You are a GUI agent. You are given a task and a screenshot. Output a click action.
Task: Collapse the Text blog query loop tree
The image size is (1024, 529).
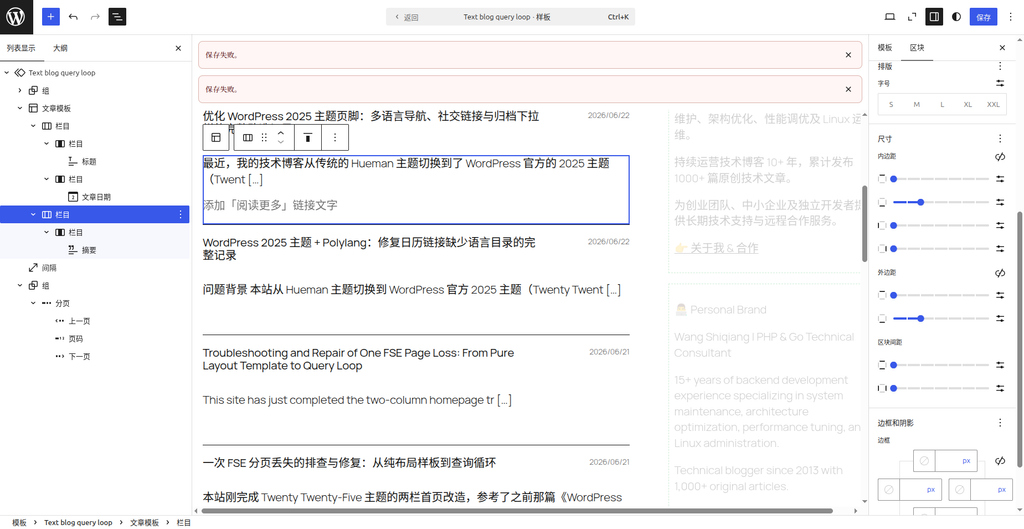coord(7,72)
